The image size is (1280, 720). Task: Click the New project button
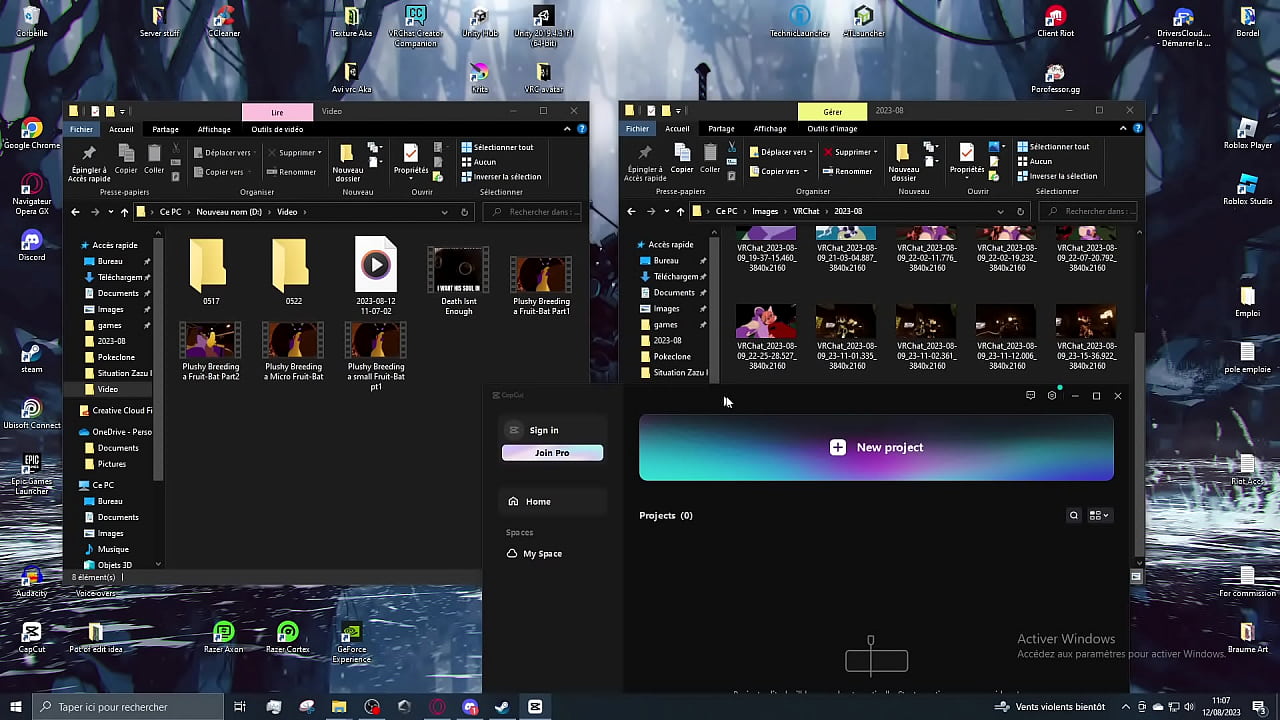[876, 448]
